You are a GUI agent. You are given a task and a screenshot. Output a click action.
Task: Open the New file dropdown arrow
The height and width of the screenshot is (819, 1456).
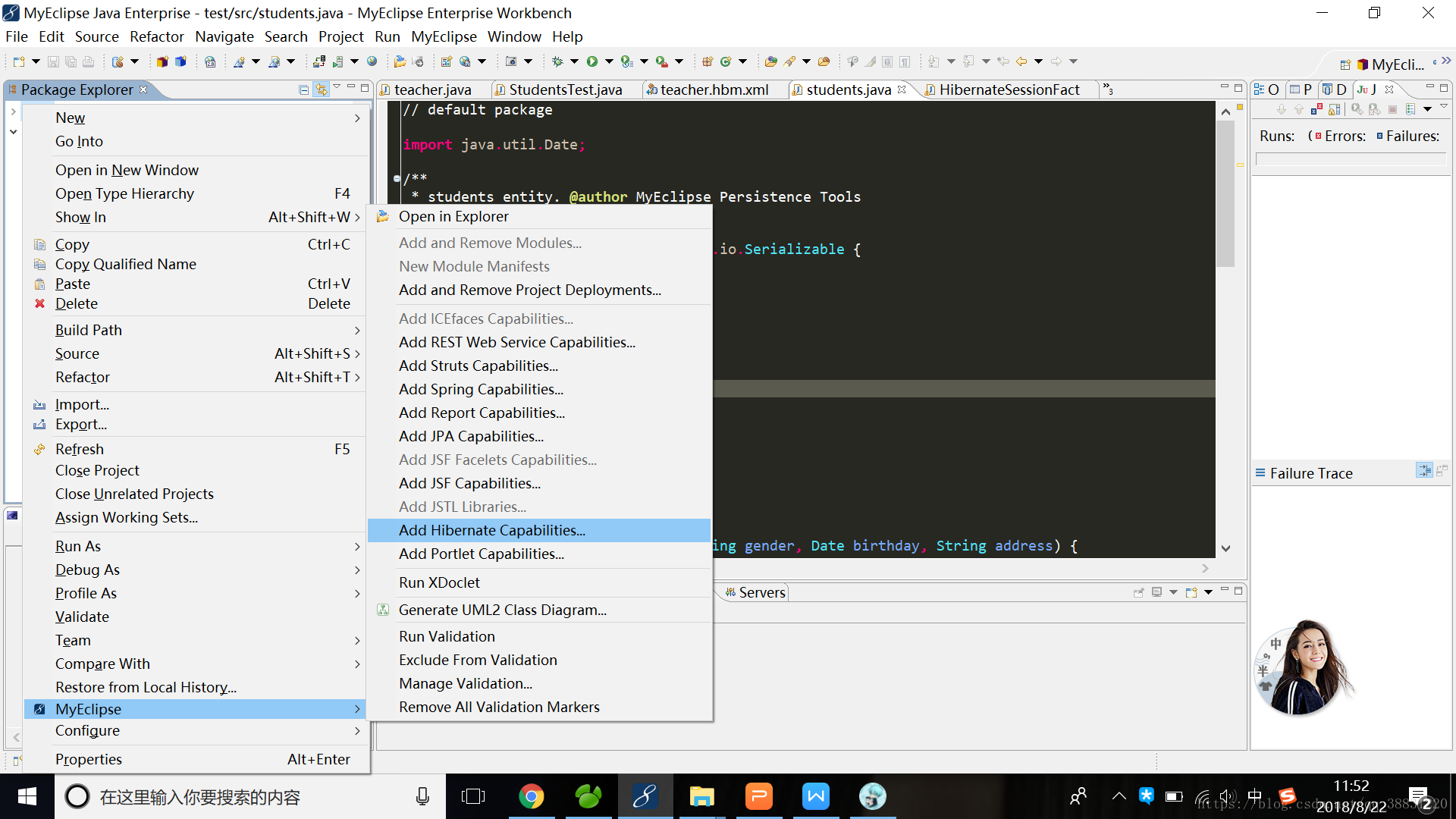(36, 61)
